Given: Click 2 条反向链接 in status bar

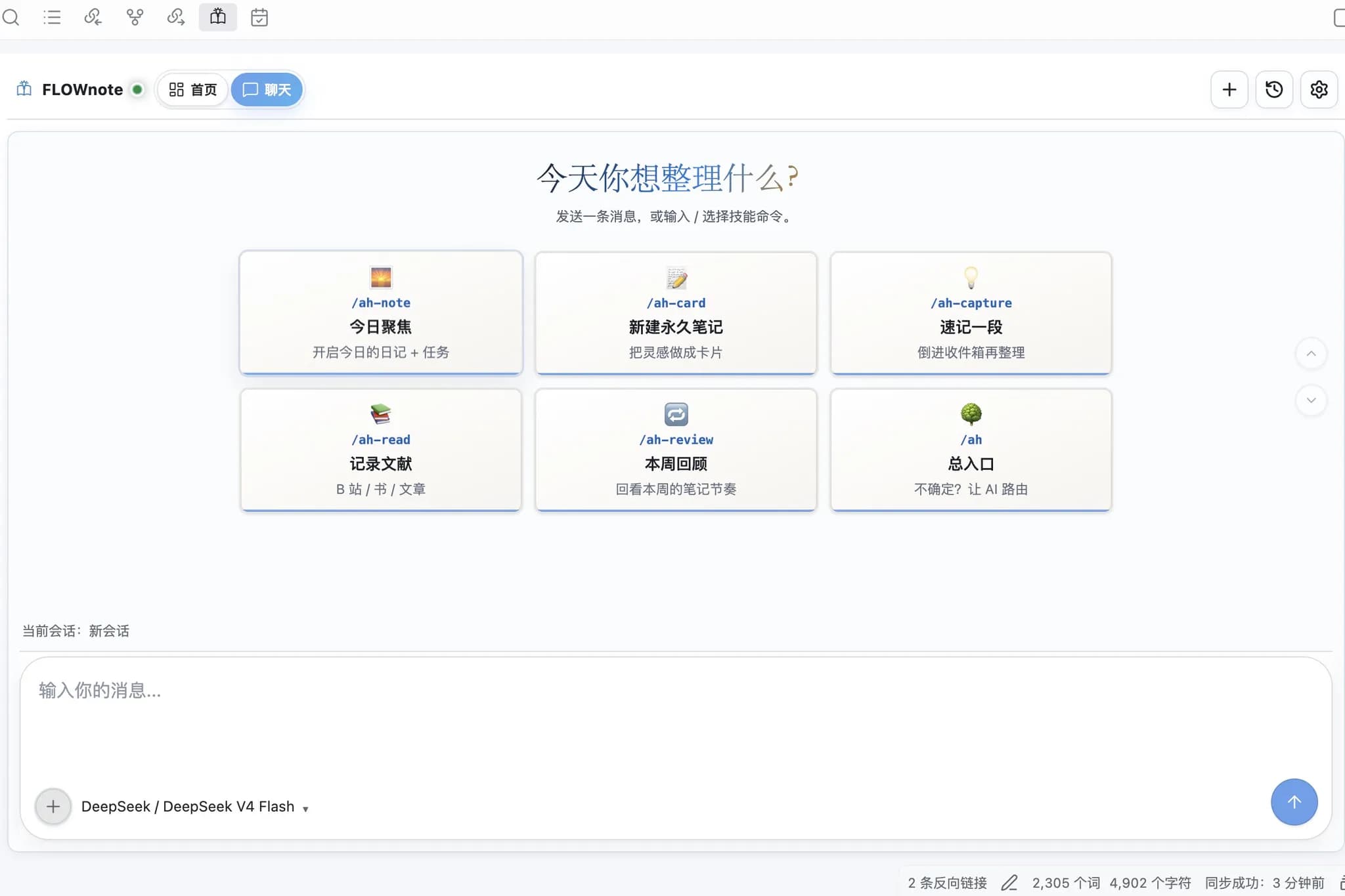Looking at the screenshot, I should click(947, 883).
